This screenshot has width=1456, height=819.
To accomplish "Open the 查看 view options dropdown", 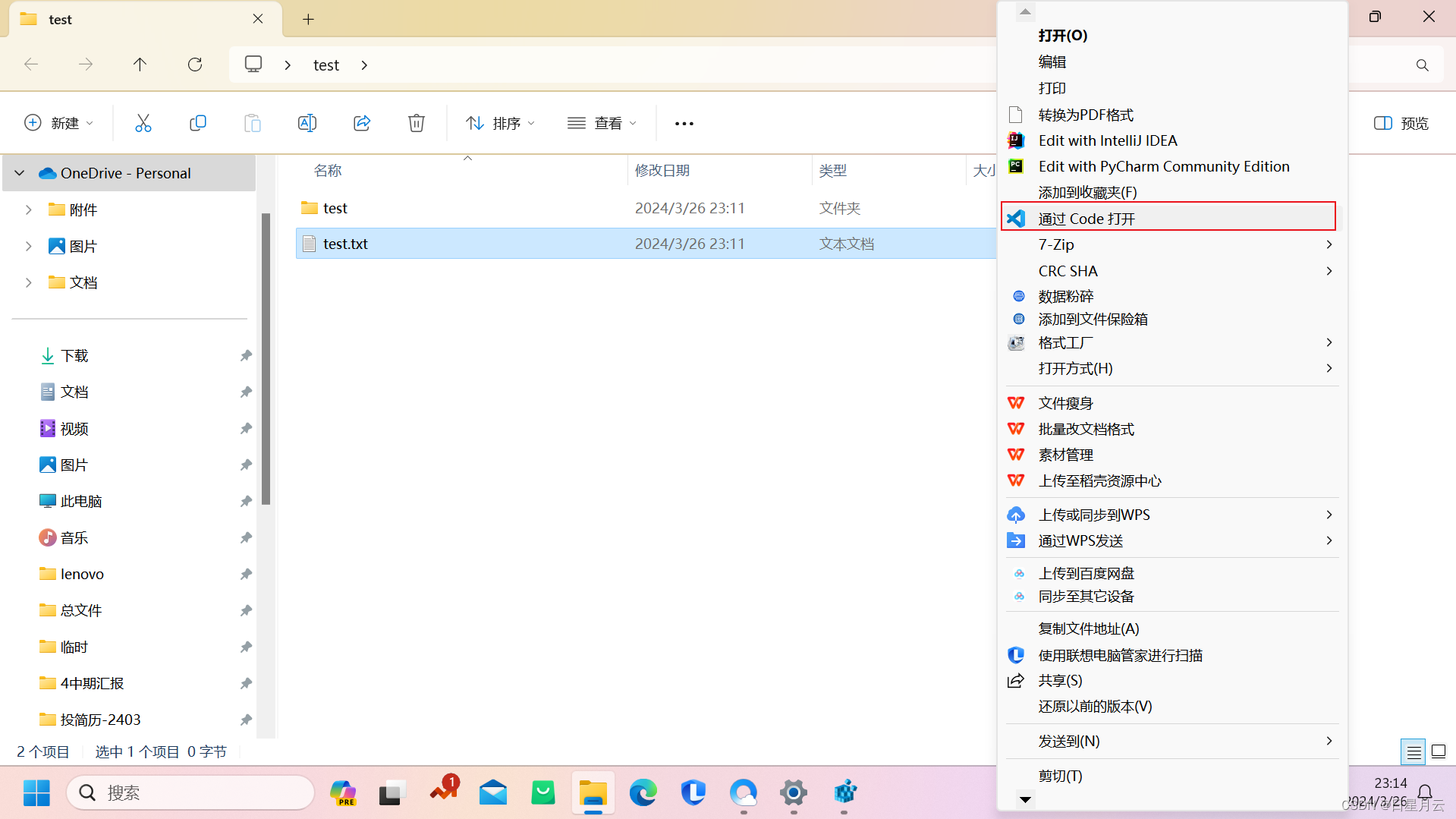I will pyautogui.click(x=602, y=122).
